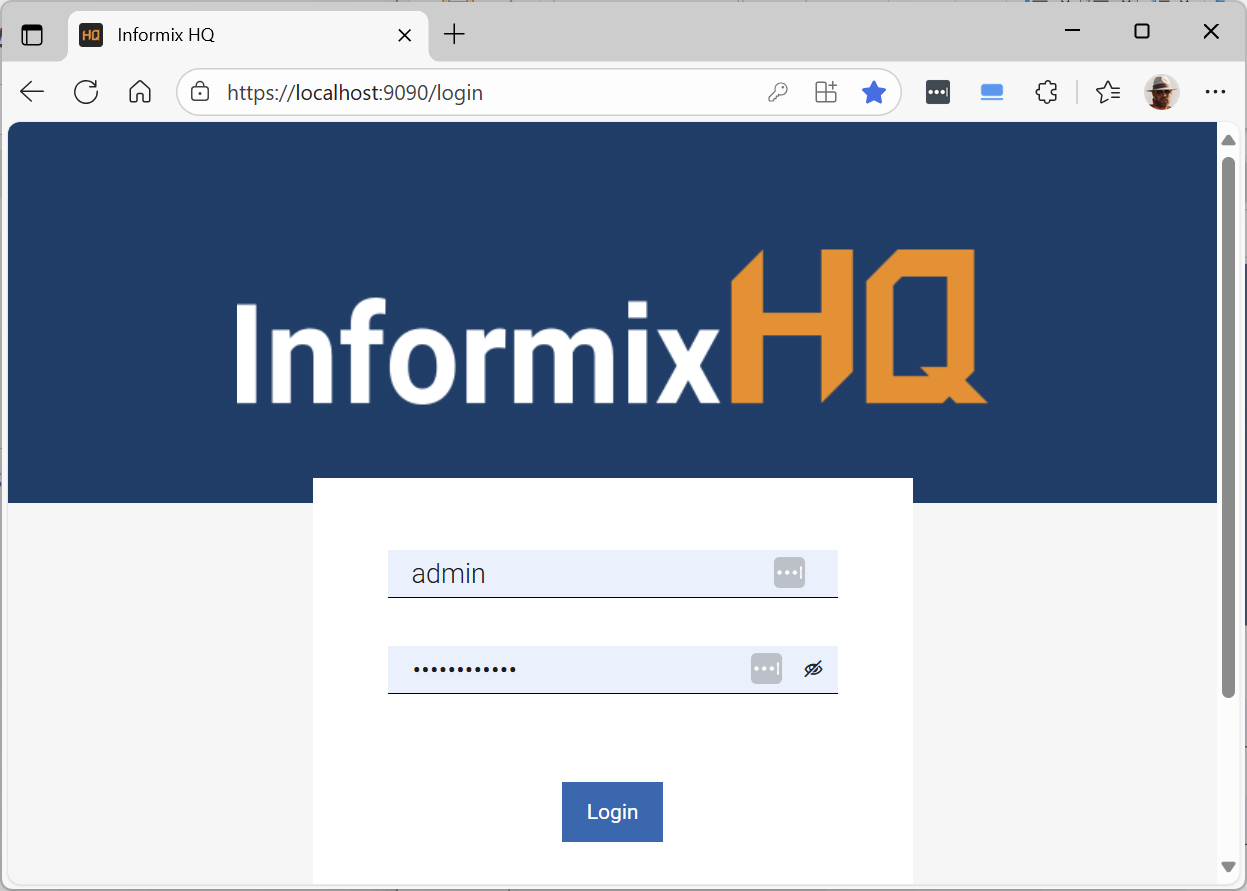Open password manager icon in password field
The image size is (1247, 891).
(766, 669)
